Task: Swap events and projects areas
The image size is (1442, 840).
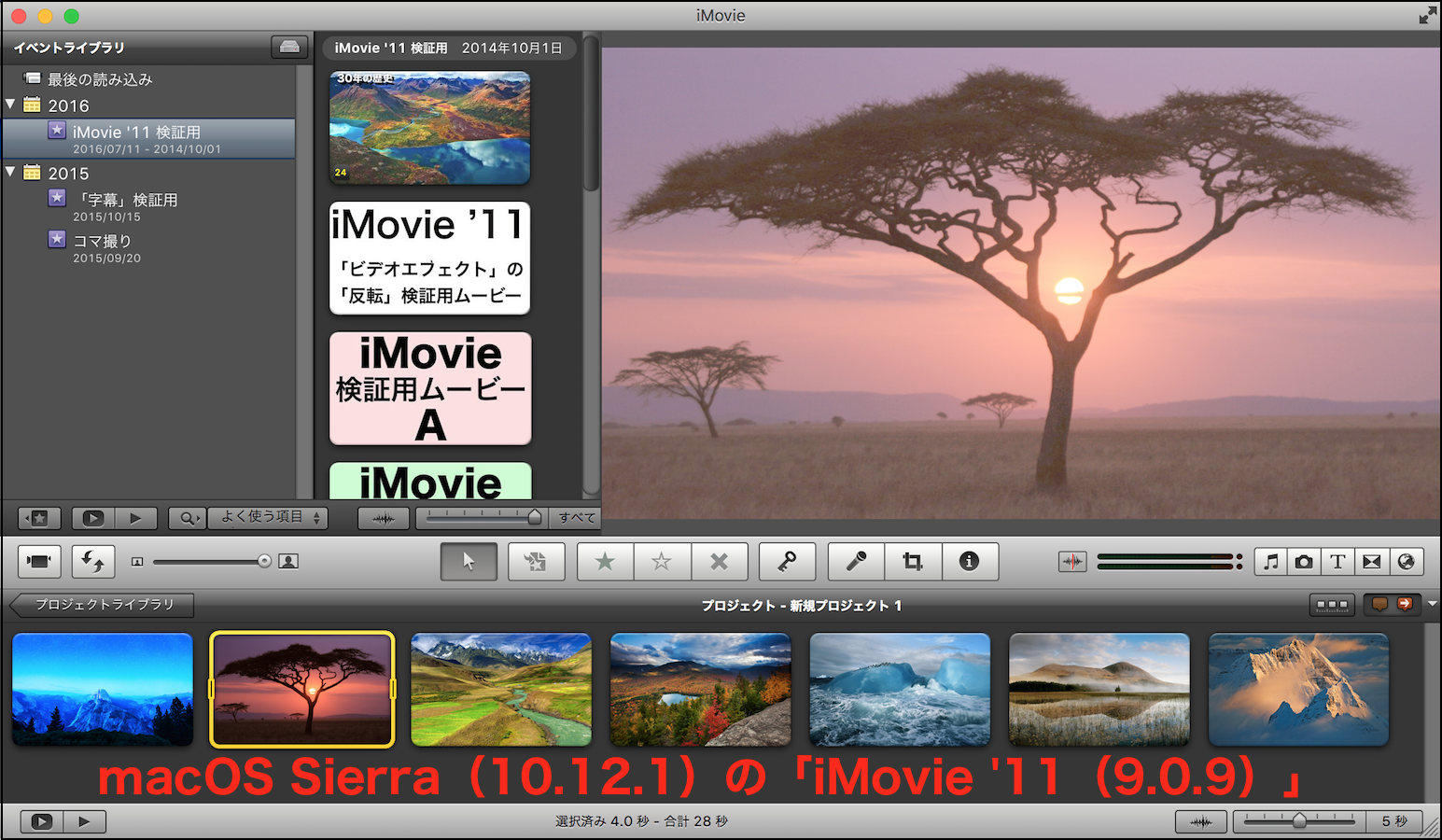Action: pyautogui.click(x=92, y=561)
